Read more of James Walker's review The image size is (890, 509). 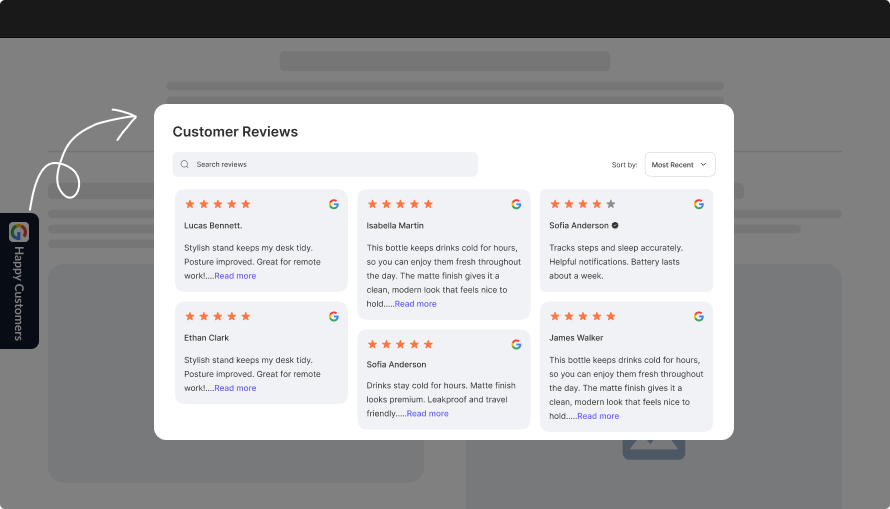[x=598, y=416]
